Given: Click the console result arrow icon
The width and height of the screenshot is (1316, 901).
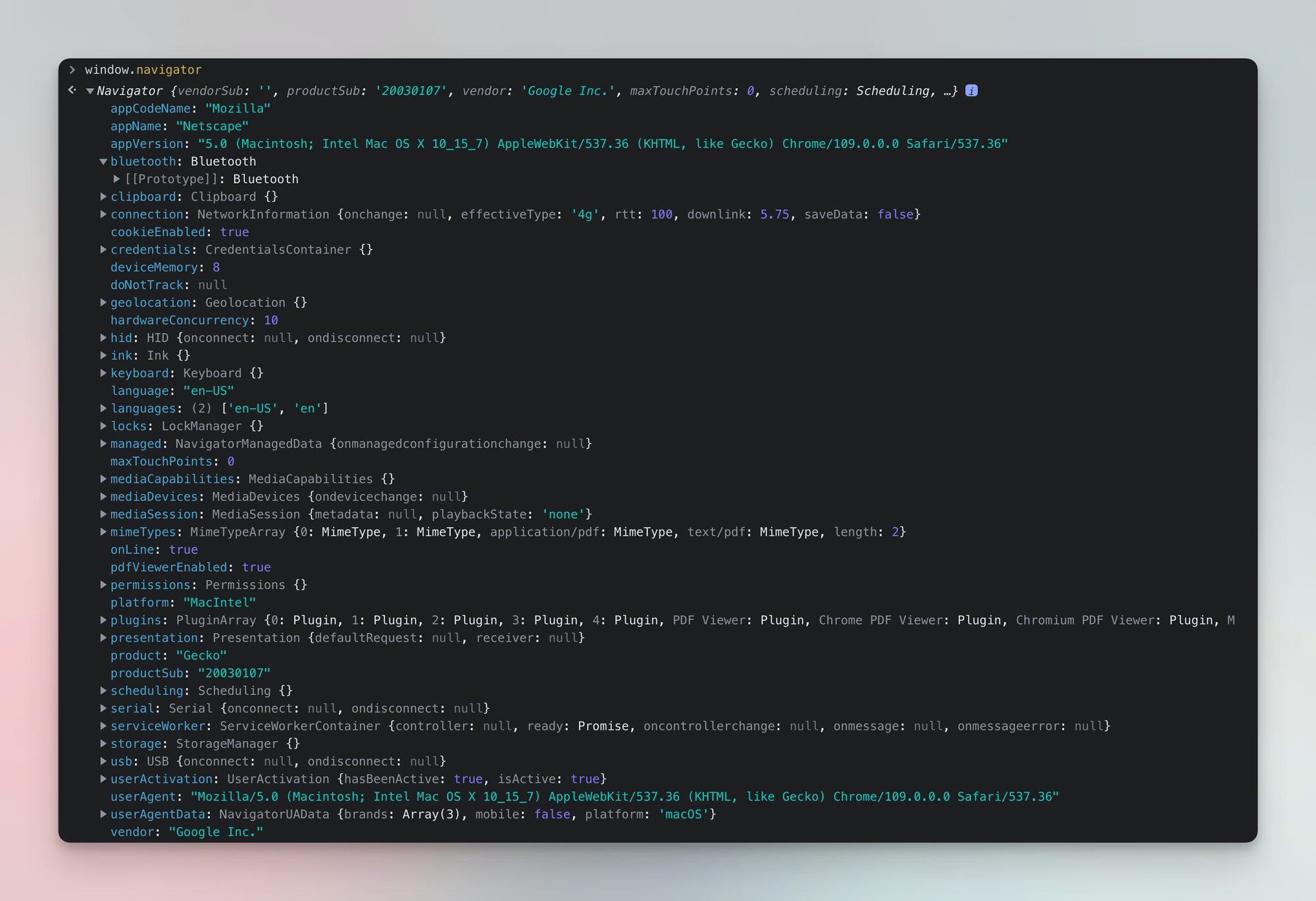Looking at the screenshot, I should pyautogui.click(x=72, y=89).
